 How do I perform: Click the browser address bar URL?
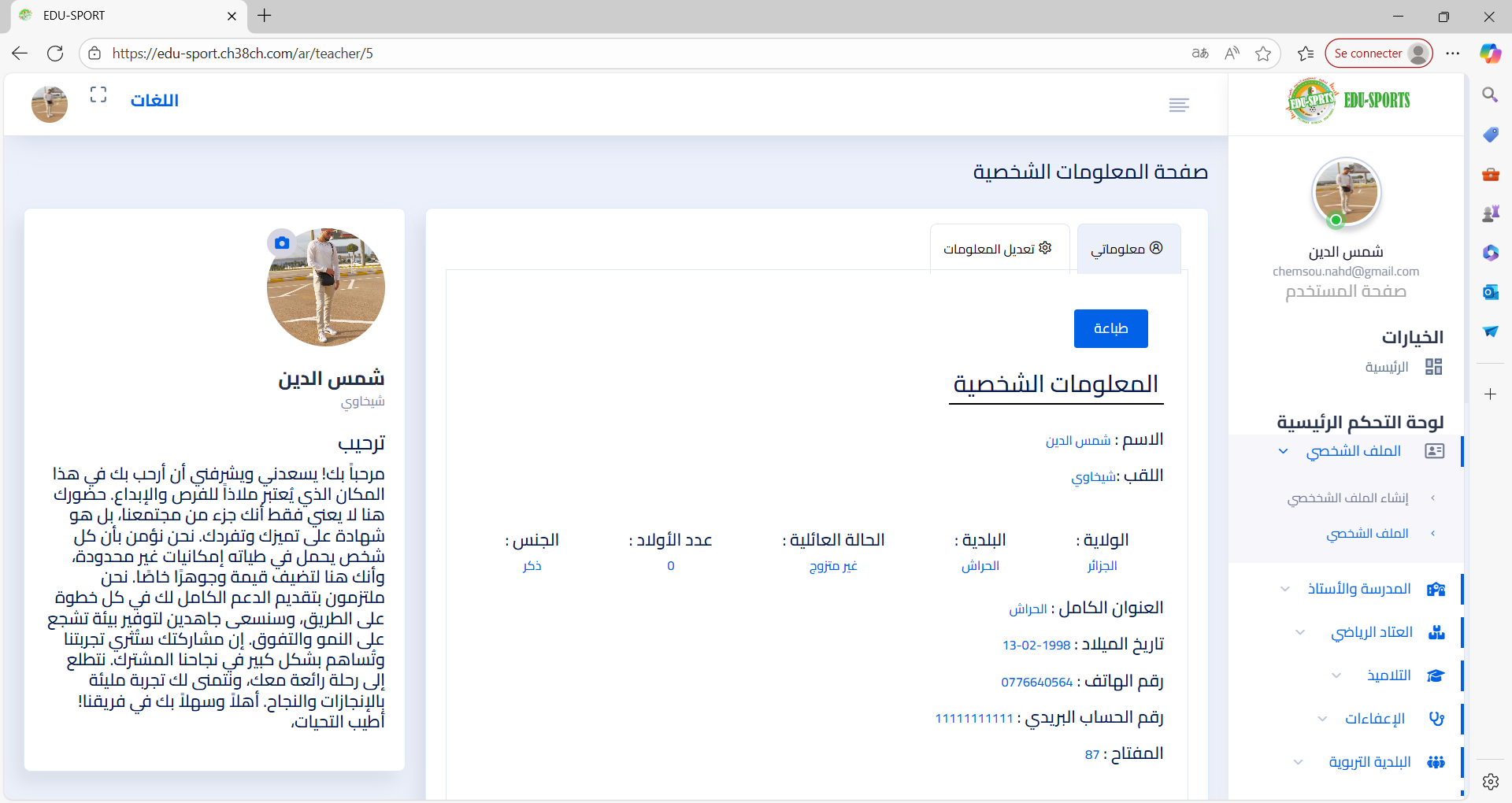click(x=243, y=54)
